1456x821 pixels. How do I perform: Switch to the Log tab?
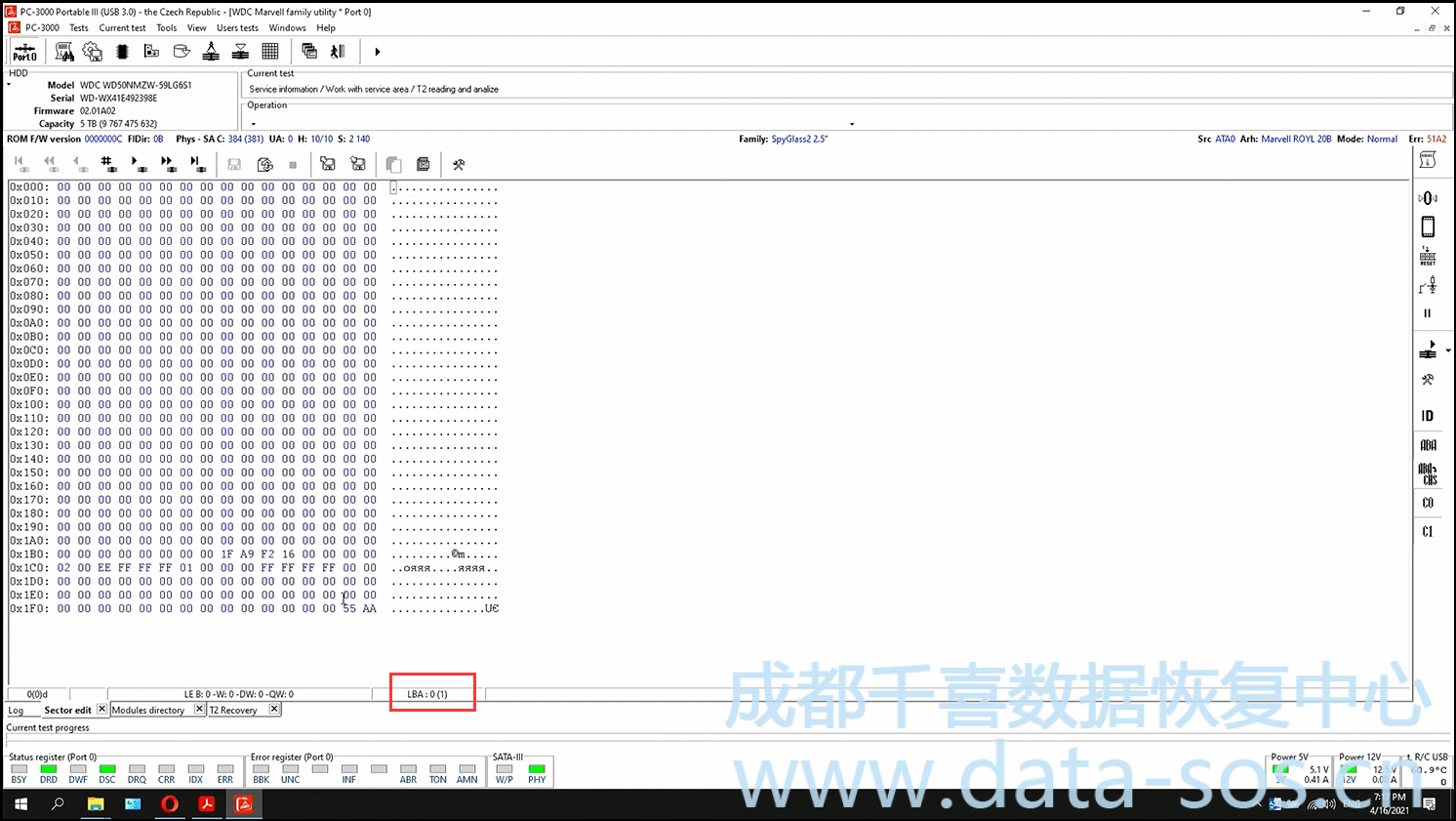coord(17,711)
